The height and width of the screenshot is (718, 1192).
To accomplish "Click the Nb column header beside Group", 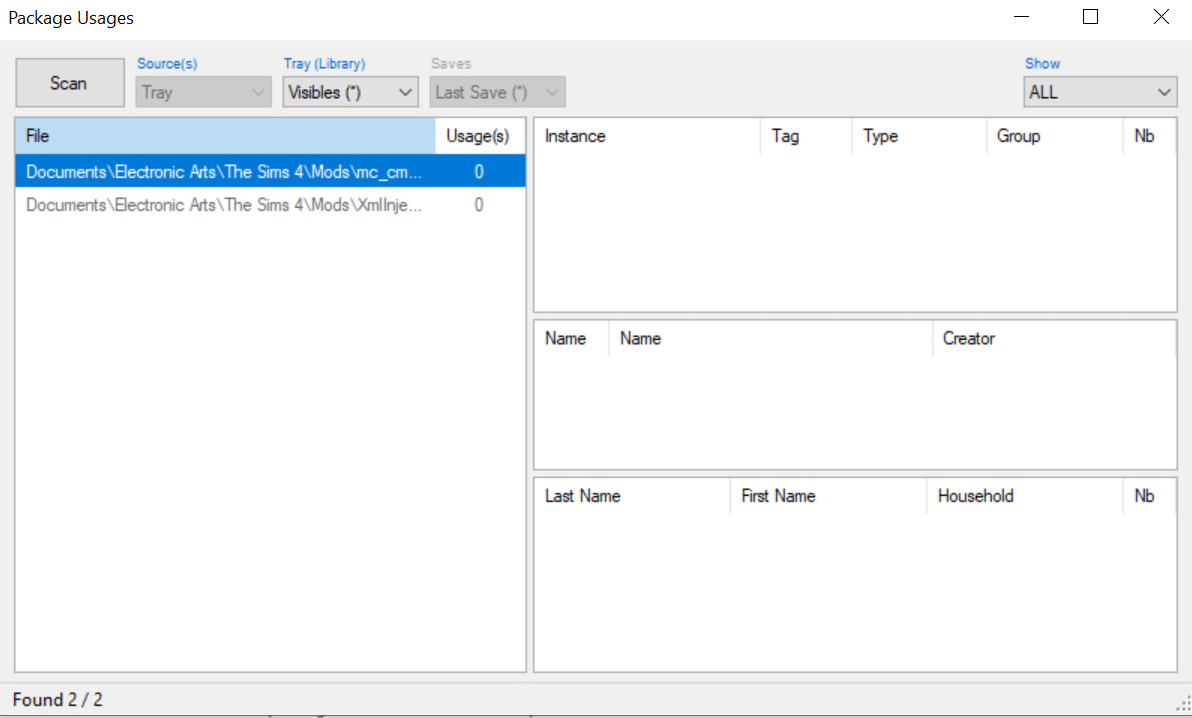I will pos(1148,136).
